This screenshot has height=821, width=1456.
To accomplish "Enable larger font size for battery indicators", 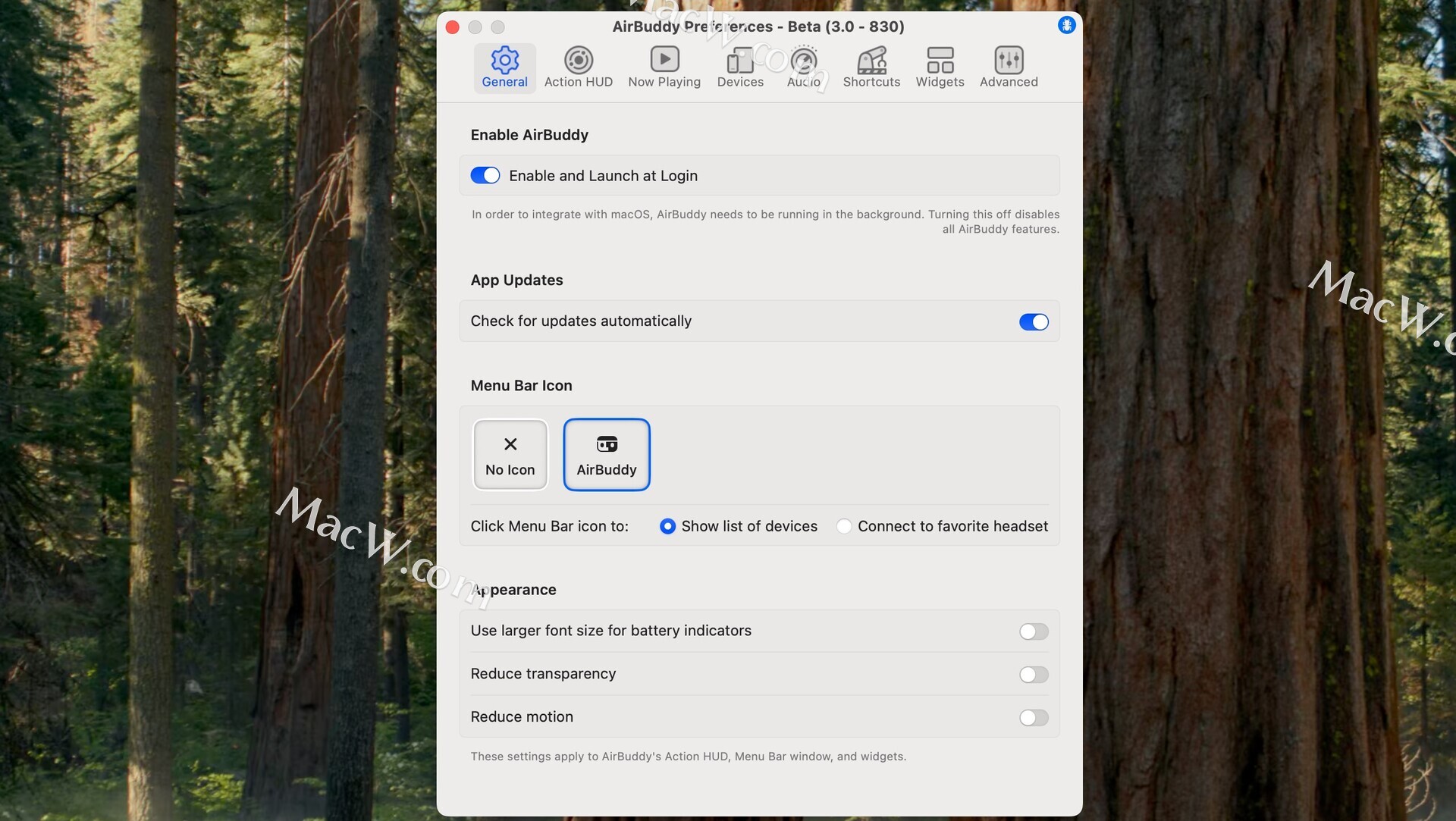I will [1034, 631].
